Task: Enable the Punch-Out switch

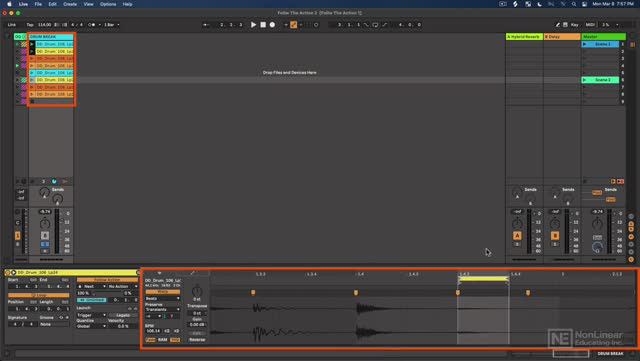Action: point(384,25)
